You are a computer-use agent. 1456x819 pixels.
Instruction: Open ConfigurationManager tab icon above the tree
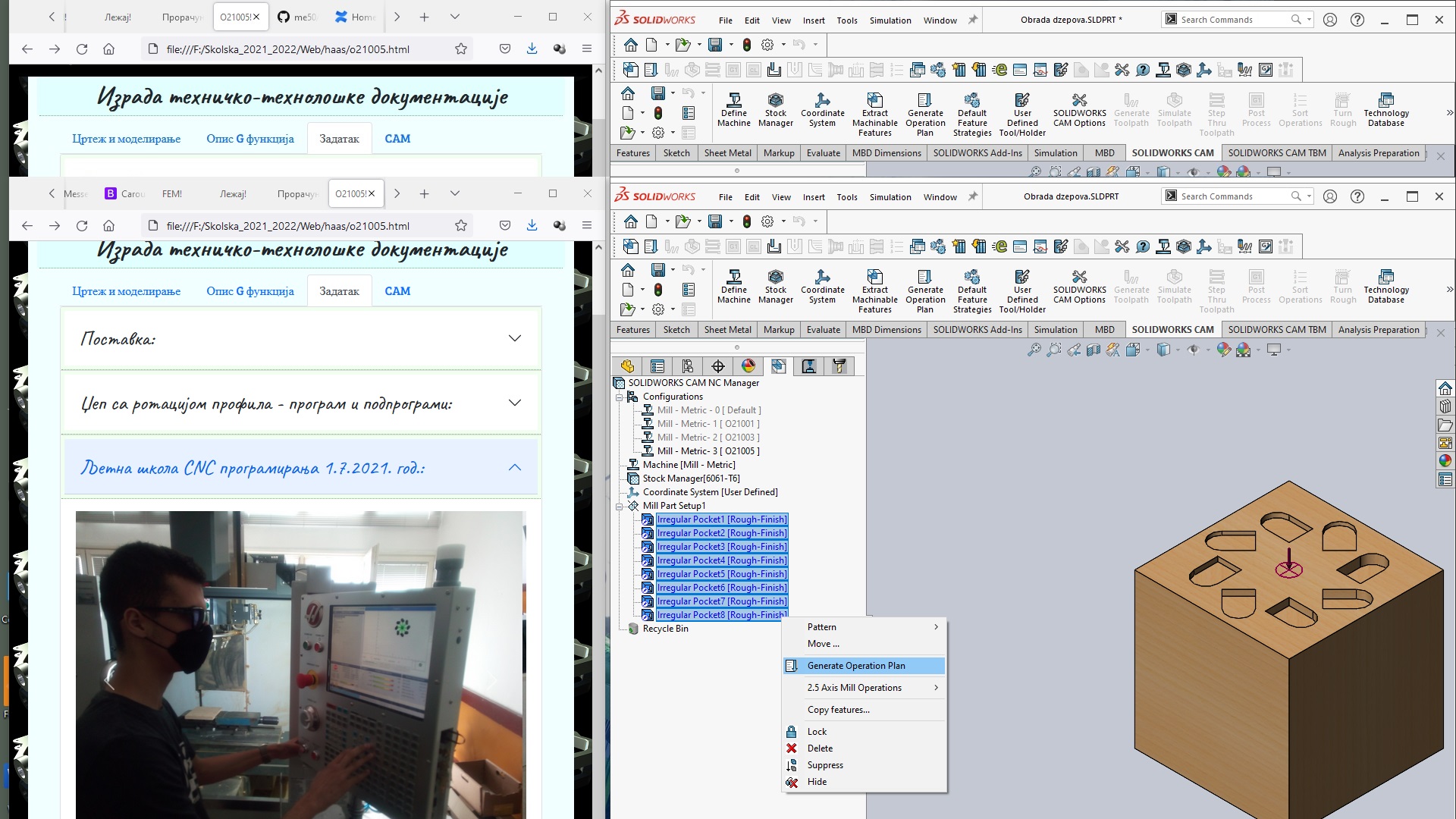point(688,366)
